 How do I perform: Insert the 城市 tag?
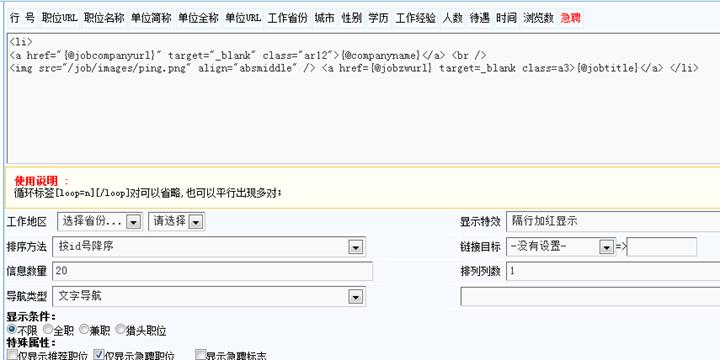324,18
